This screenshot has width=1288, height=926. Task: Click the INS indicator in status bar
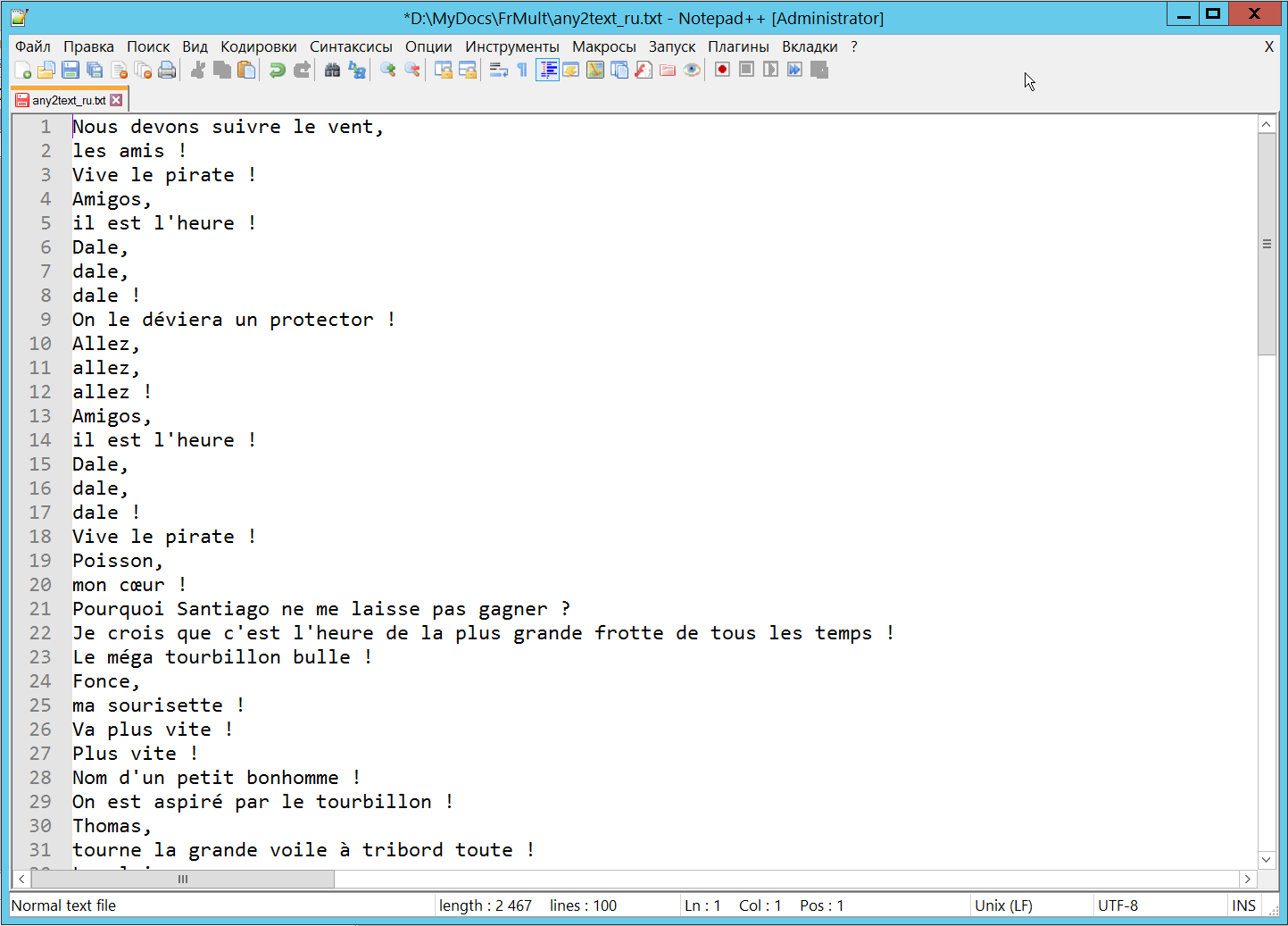(x=1243, y=905)
